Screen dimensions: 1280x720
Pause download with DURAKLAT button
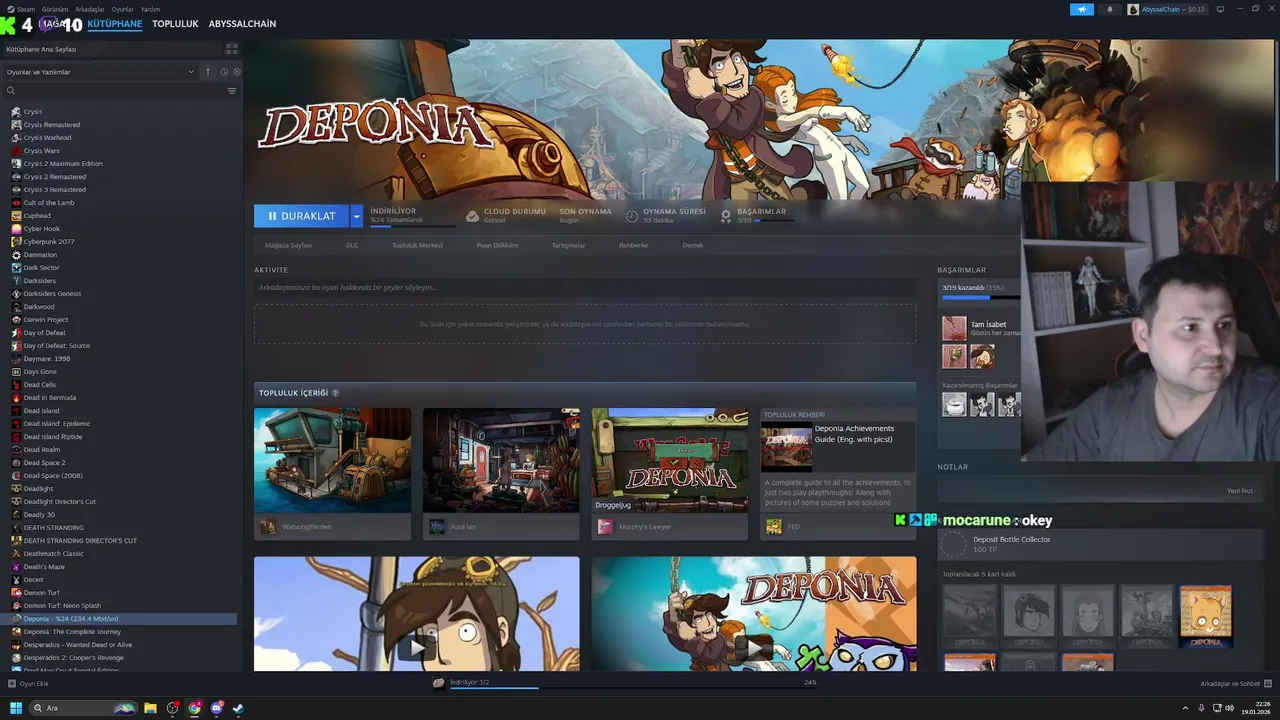pos(301,216)
